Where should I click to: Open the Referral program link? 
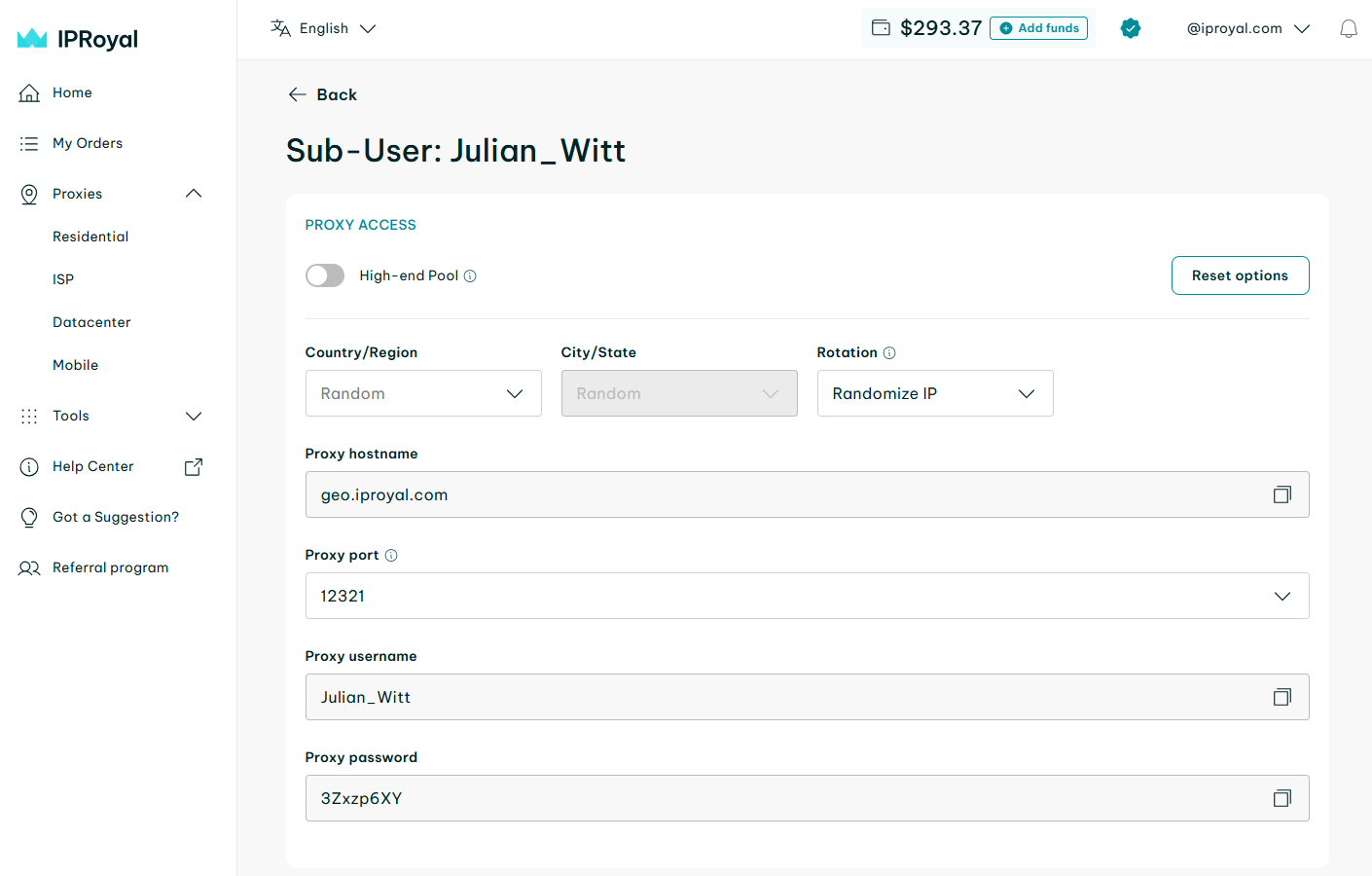coord(111,567)
